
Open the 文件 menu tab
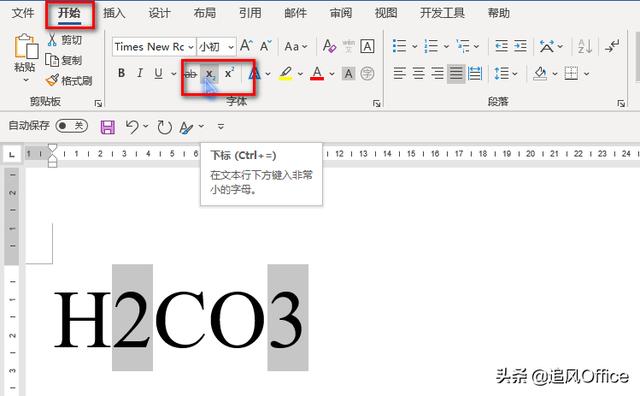[22, 13]
